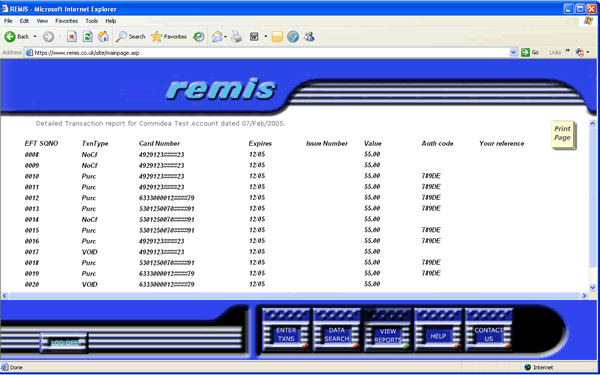Open the ENTER TXNS panel button
The image size is (600, 375).
click(286, 330)
